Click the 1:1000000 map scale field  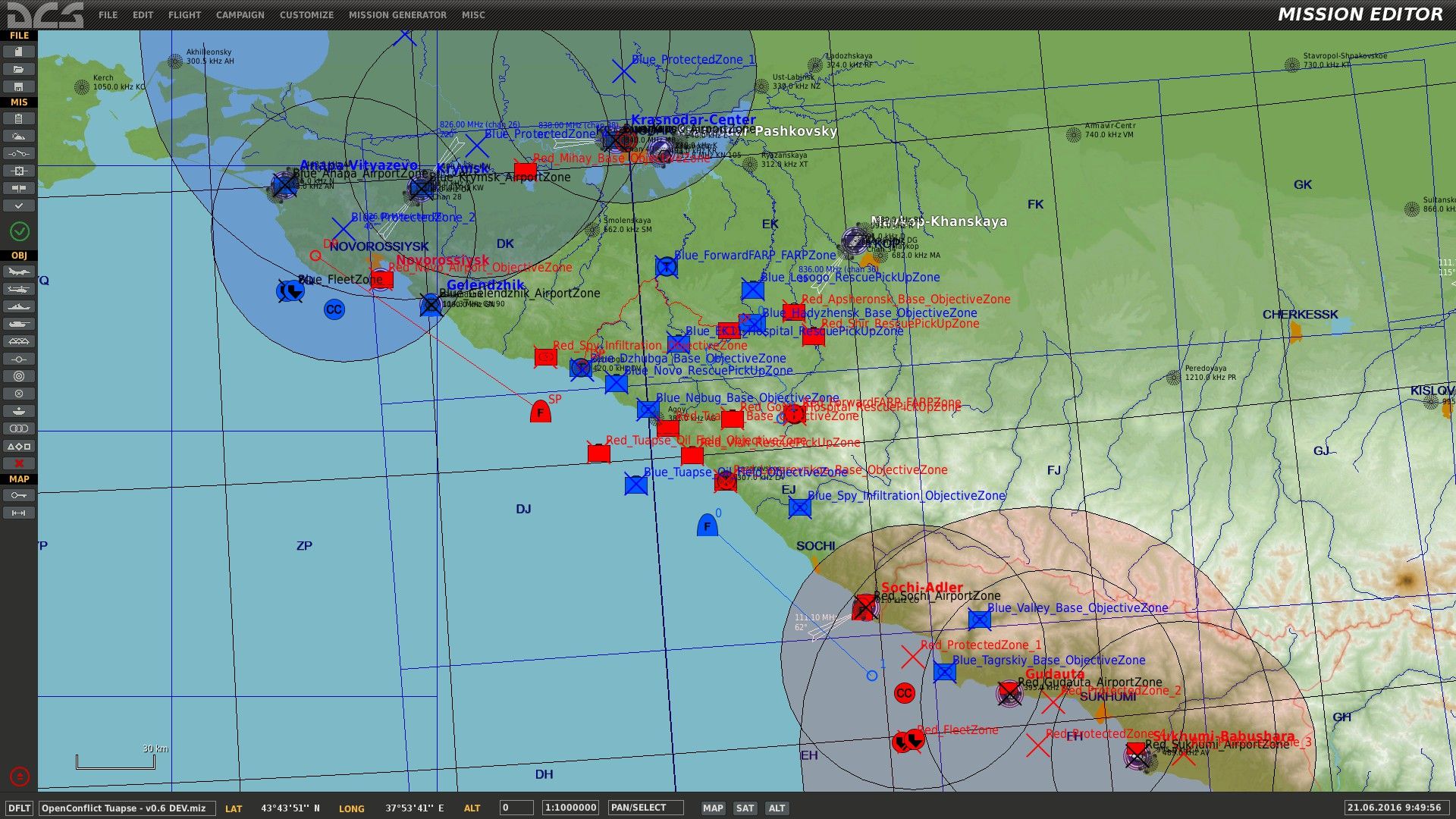(x=570, y=808)
